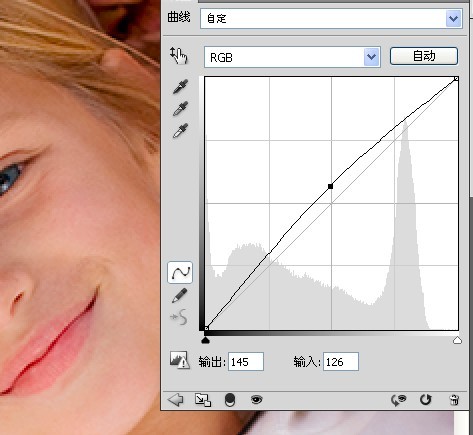Click the white point slider triangle
This screenshot has width=473, height=435.
point(457,340)
